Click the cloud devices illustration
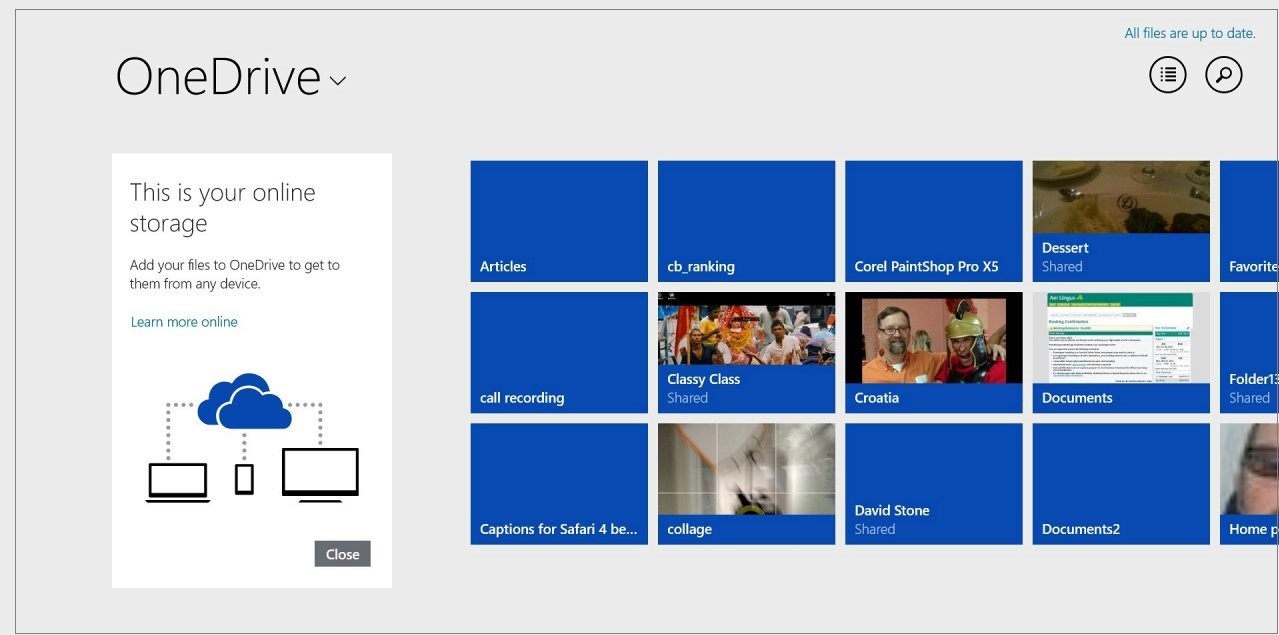The height and width of the screenshot is (635, 1279). click(x=252, y=437)
